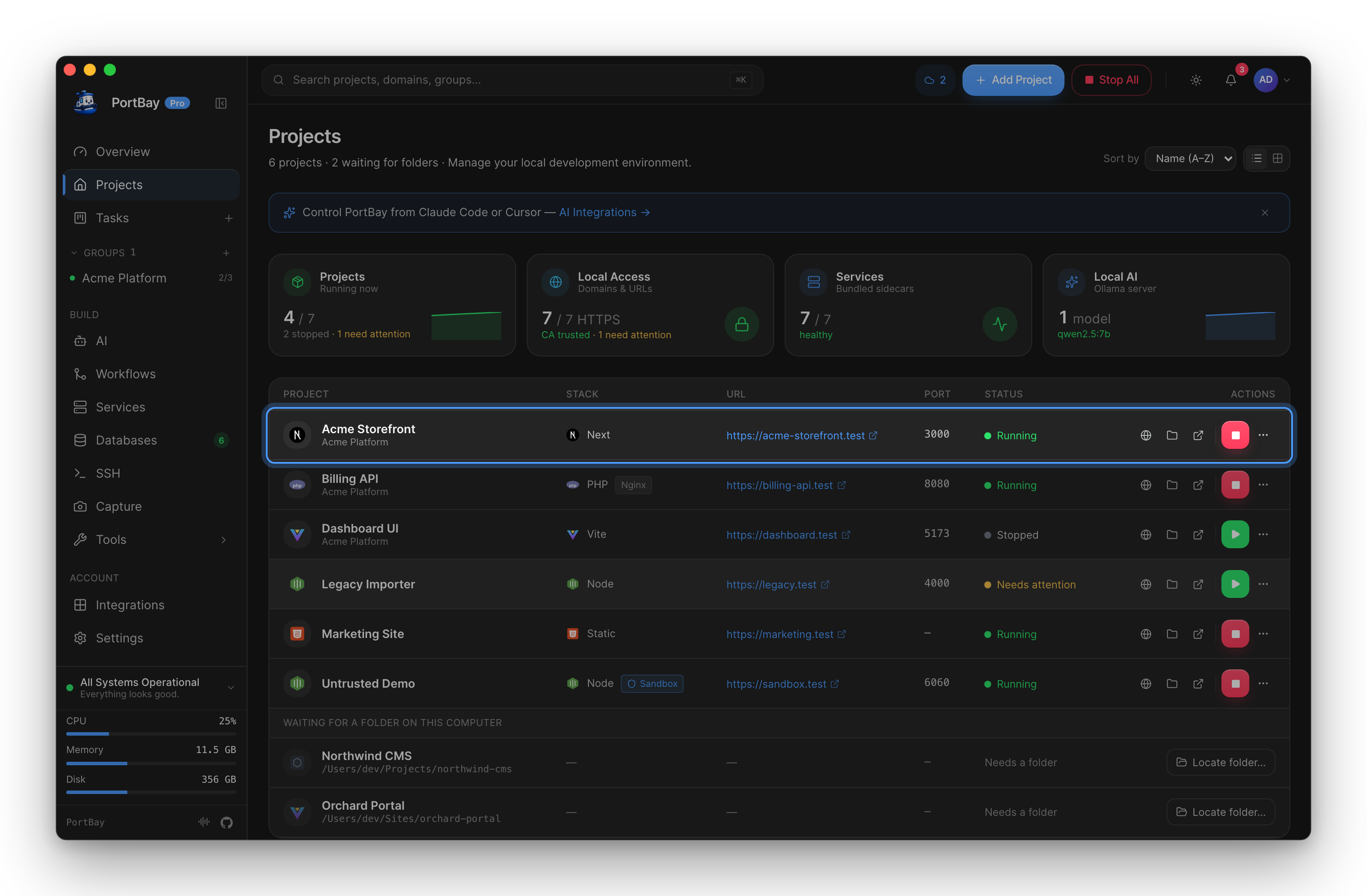Open the GitHub icon in sidebar footer
Screen dimensions: 1367x896
226,822
